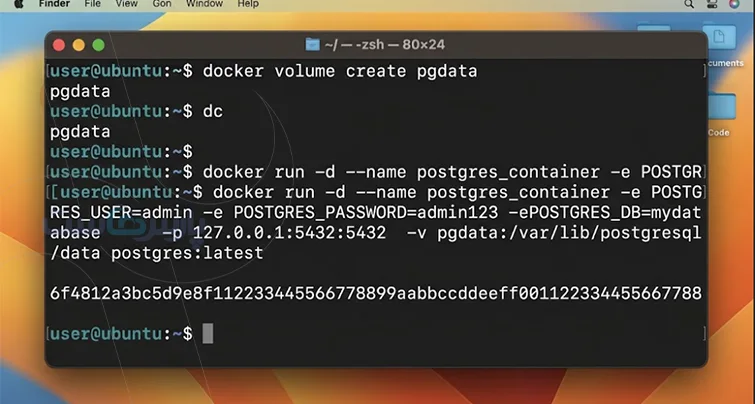Open Siri in menu bar
The width and height of the screenshot is (755, 404).
coord(734,4)
